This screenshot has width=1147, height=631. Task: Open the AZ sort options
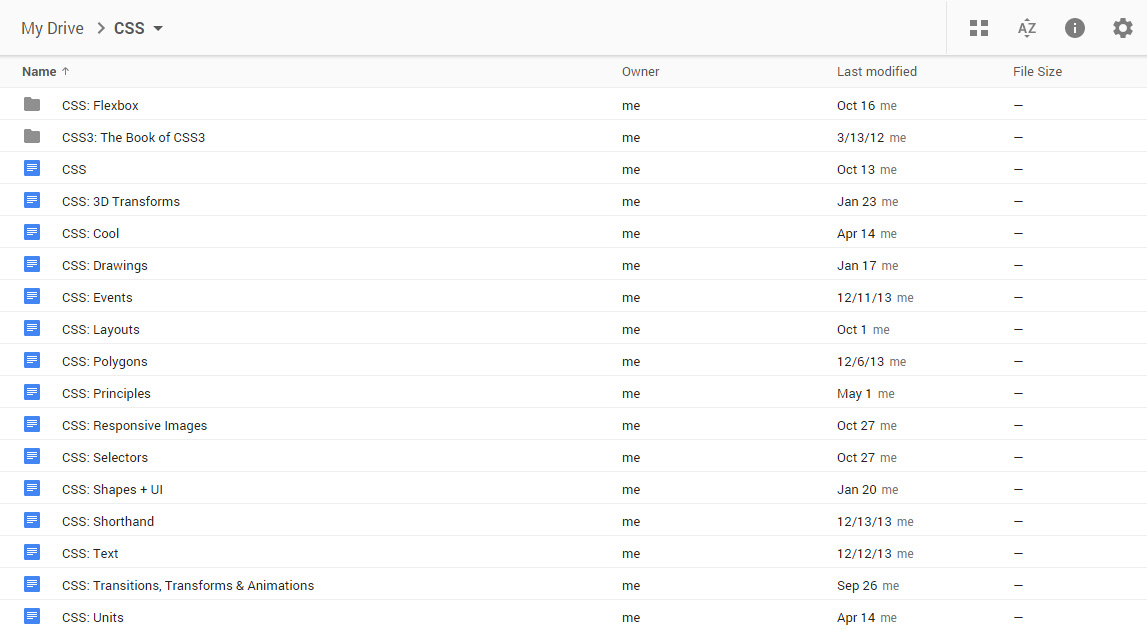coord(1027,28)
